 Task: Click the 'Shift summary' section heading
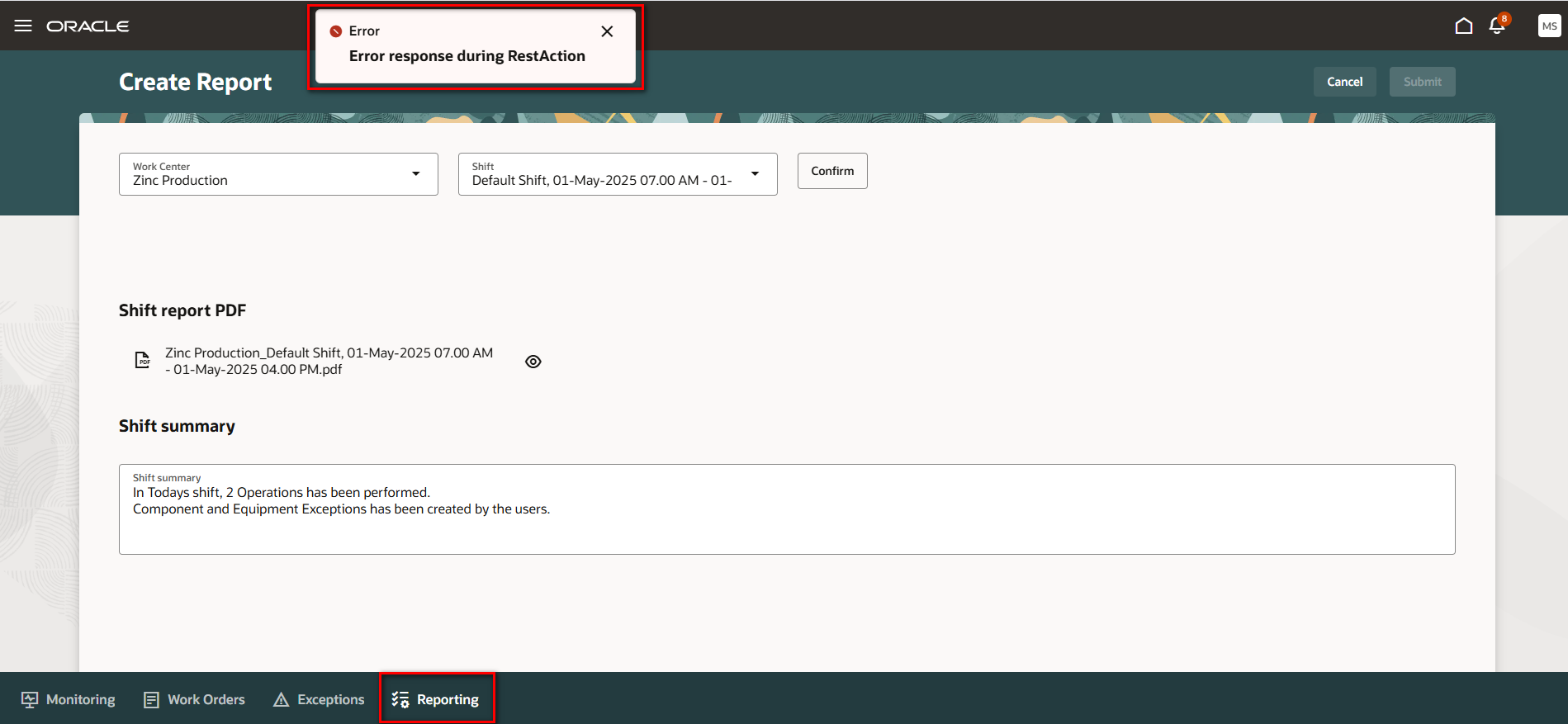pos(177,426)
